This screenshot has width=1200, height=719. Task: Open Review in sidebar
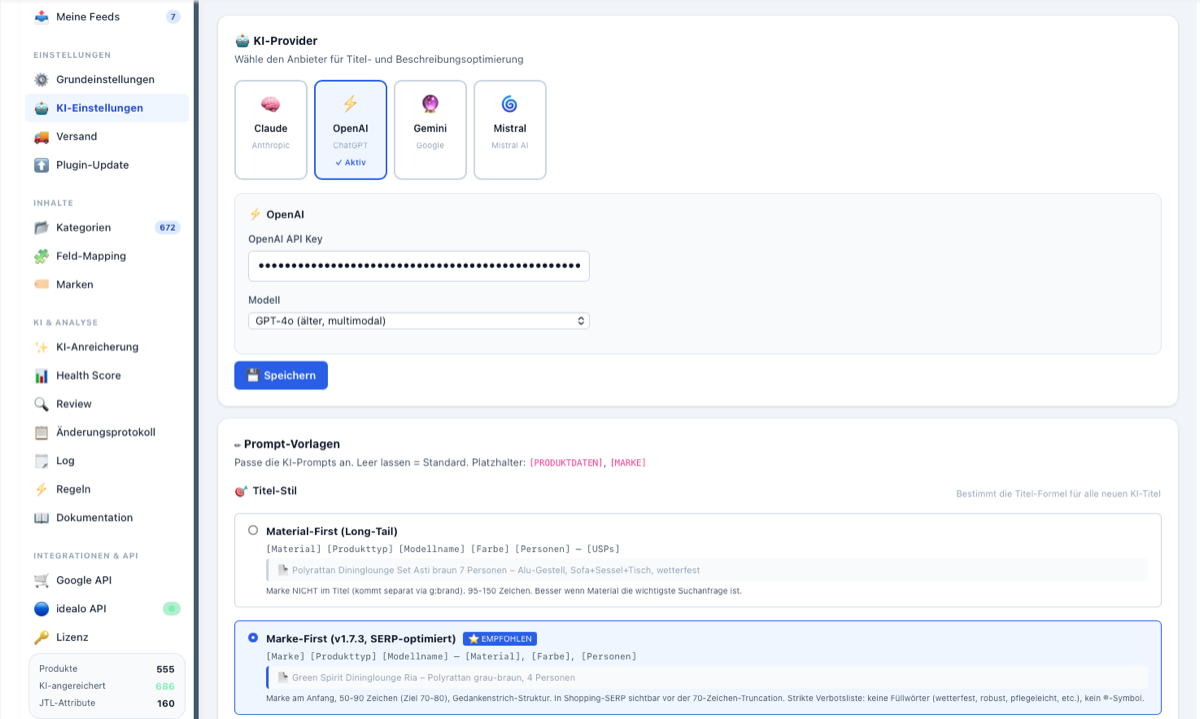click(x=107, y=404)
